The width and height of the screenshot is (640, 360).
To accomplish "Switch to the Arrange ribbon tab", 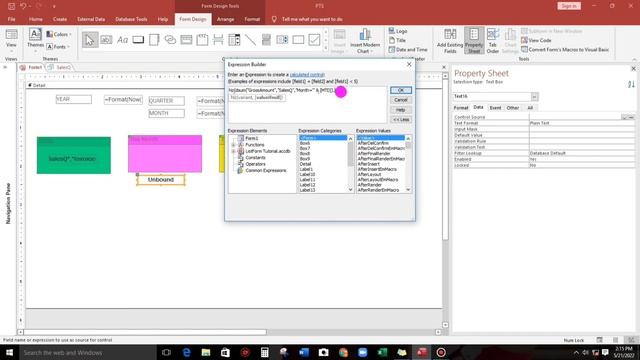I will tap(225, 19).
